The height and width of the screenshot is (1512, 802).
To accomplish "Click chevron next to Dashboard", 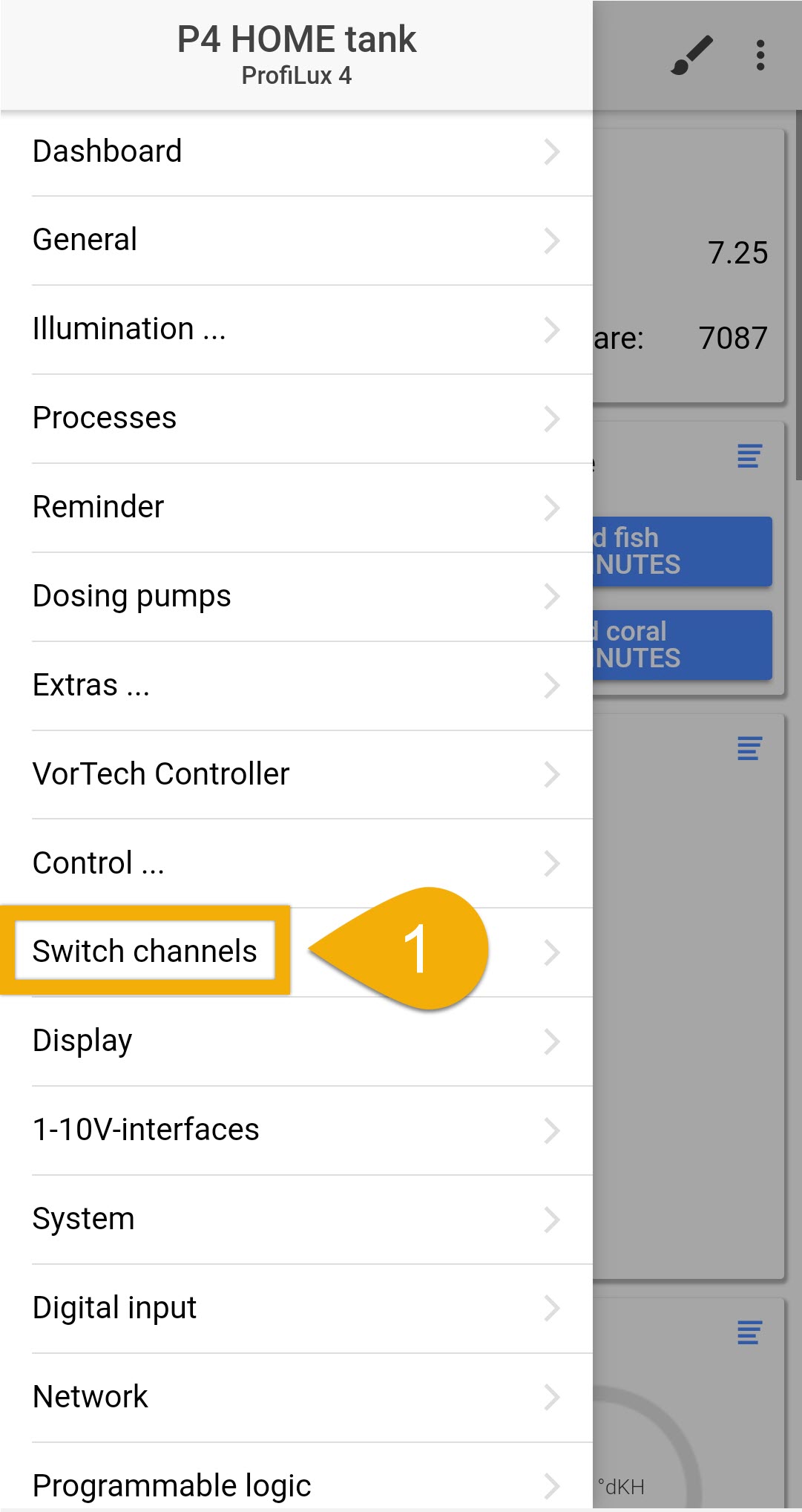I will pyautogui.click(x=551, y=151).
